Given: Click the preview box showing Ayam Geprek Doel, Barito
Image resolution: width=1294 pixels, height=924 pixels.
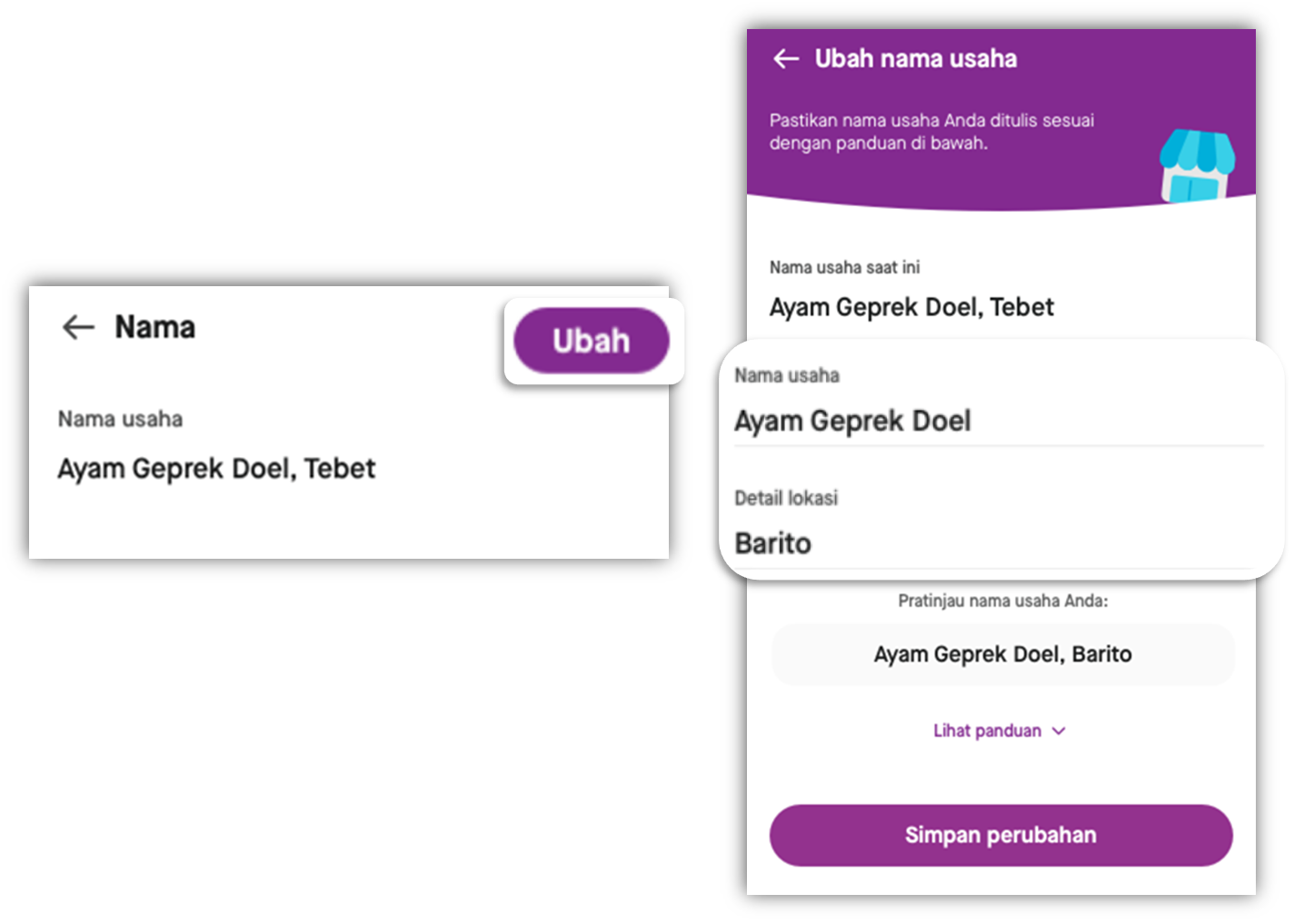Looking at the screenshot, I should (x=1002, y=654).
